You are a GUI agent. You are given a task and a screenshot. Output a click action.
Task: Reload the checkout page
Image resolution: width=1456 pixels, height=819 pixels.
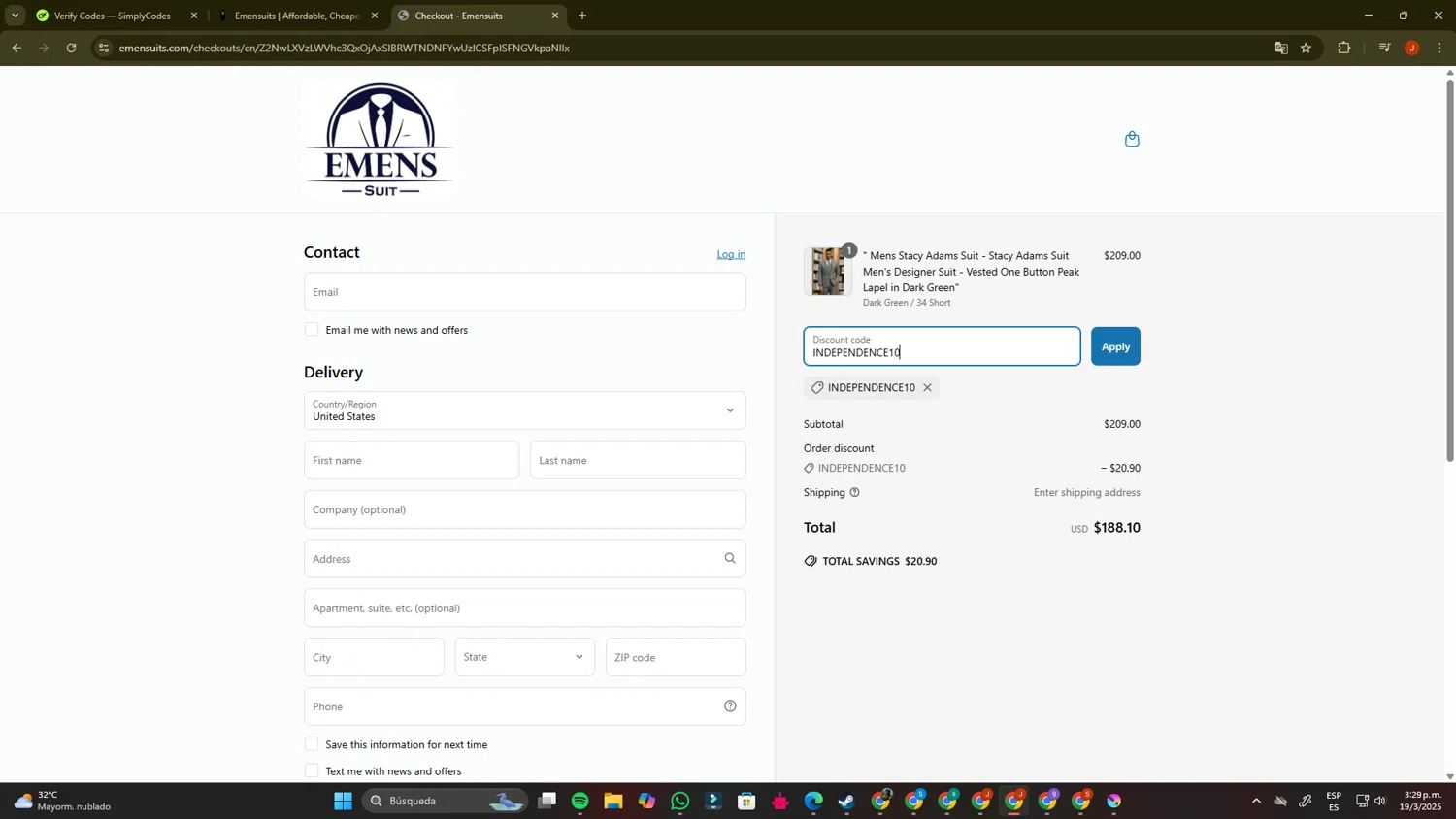click(x=71, y=48)
